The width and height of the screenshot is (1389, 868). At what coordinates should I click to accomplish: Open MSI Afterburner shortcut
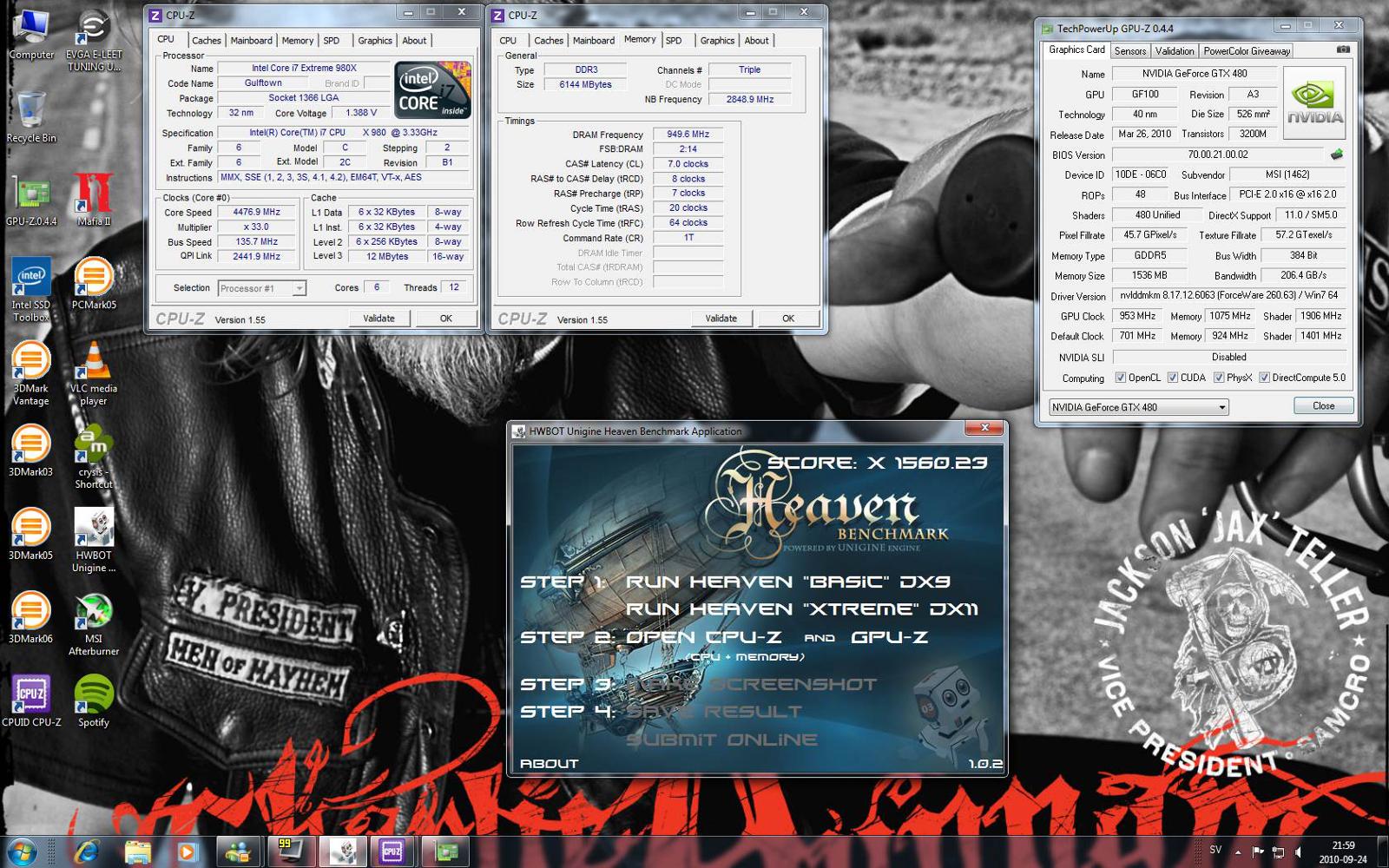[x=94, y=623]
